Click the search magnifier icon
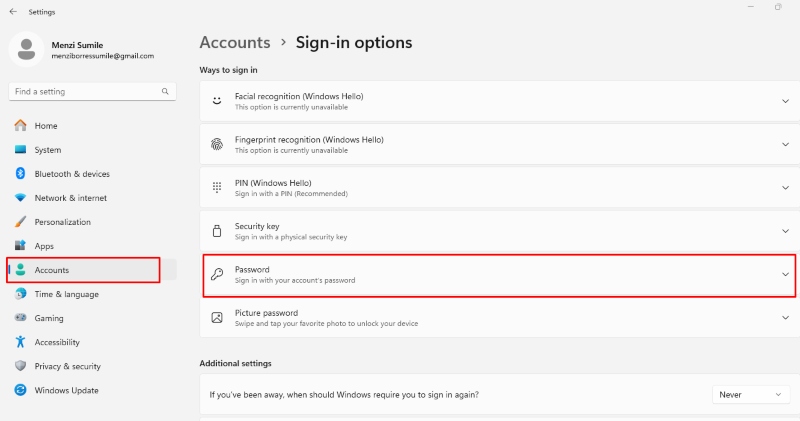This screenshot has width=800, height=421. 165,91
